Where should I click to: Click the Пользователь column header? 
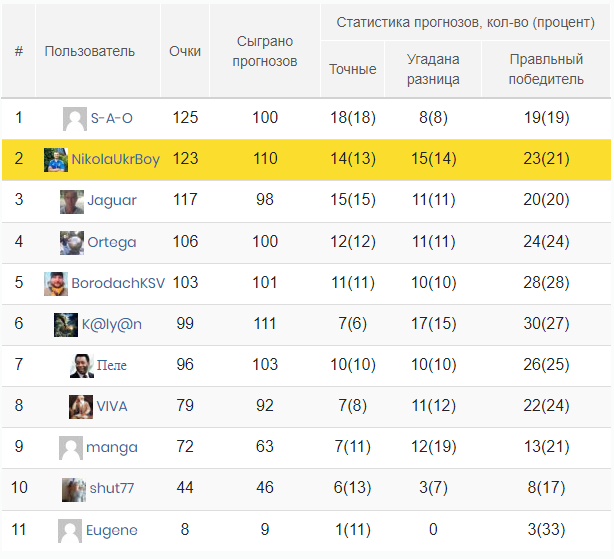point(89,51)
